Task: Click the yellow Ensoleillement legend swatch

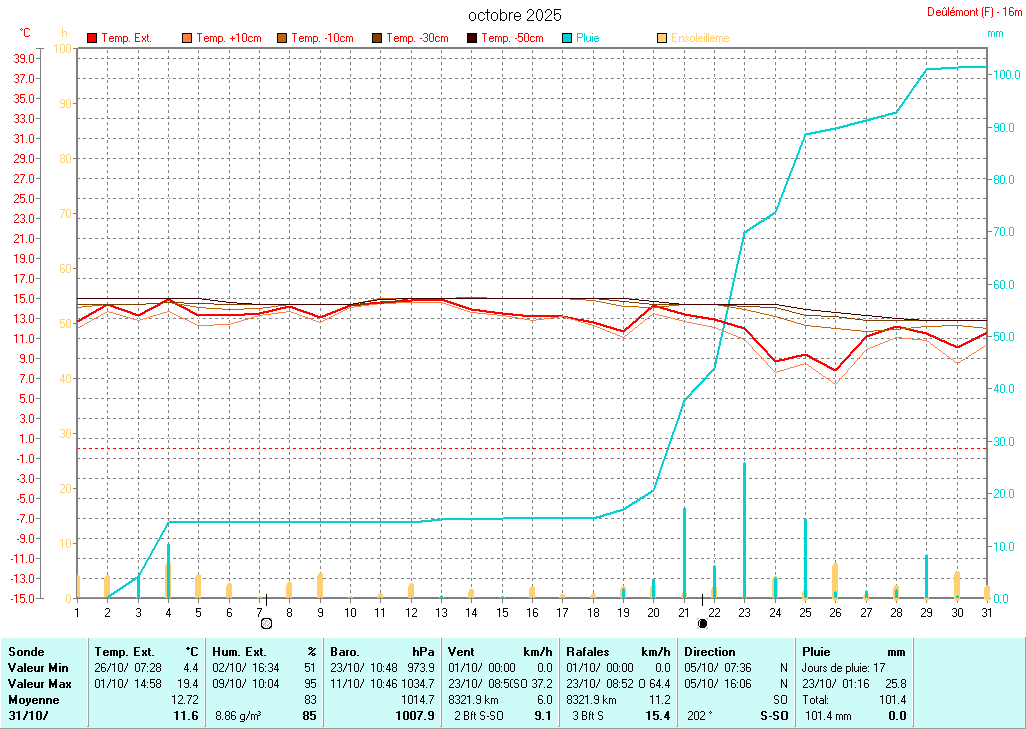Action: tap(662, 38)
